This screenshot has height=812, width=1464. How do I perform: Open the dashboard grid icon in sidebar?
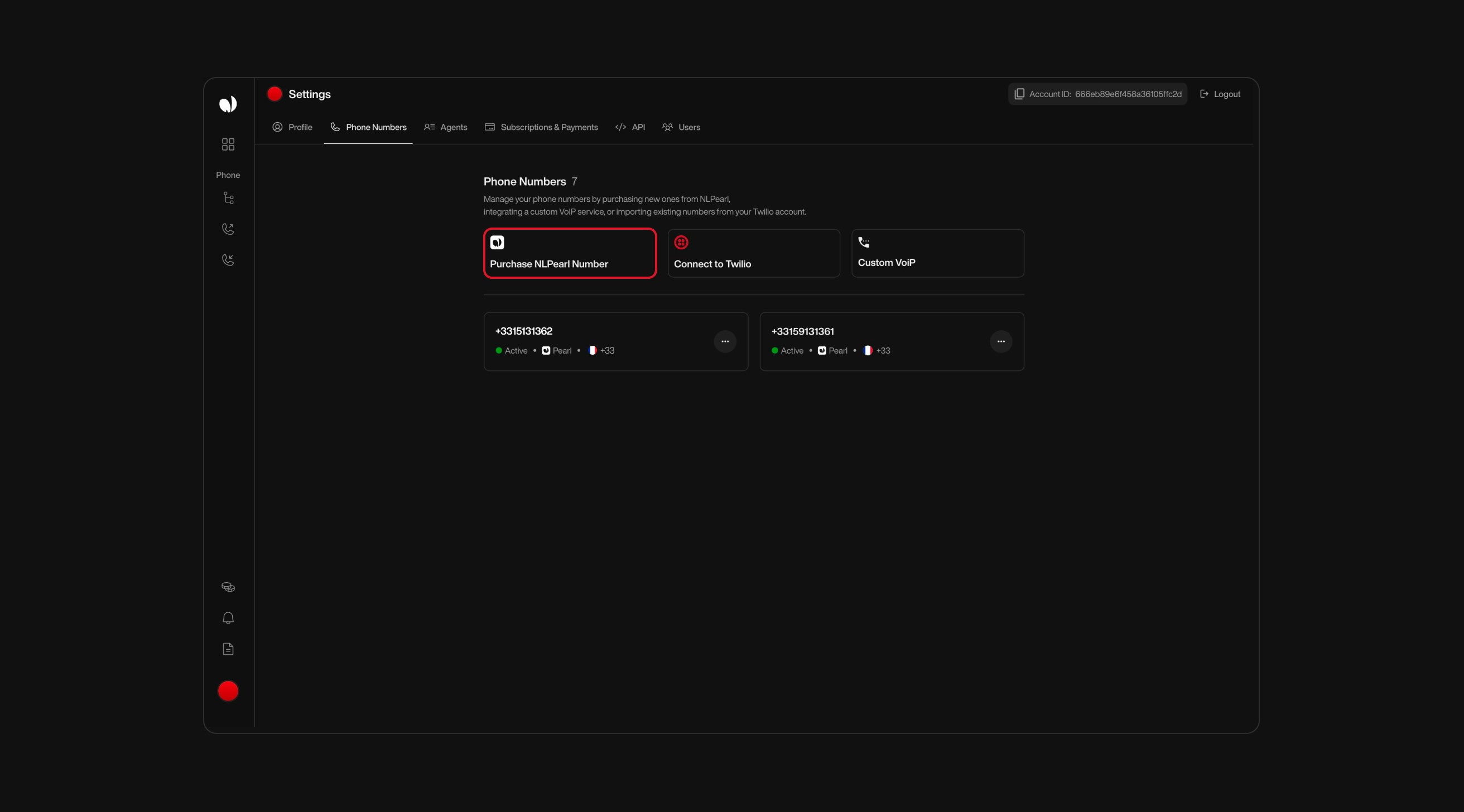[x=228, y=144]
